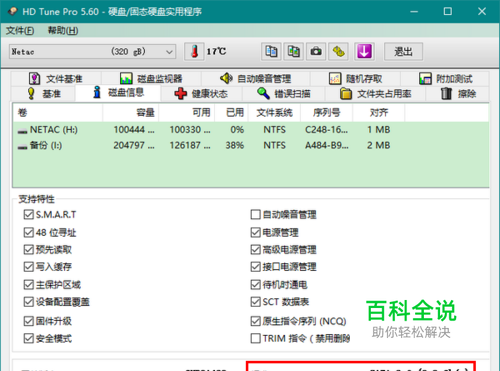Click the 退出 button
500x371 pixels.
click(x=403, y=52)
